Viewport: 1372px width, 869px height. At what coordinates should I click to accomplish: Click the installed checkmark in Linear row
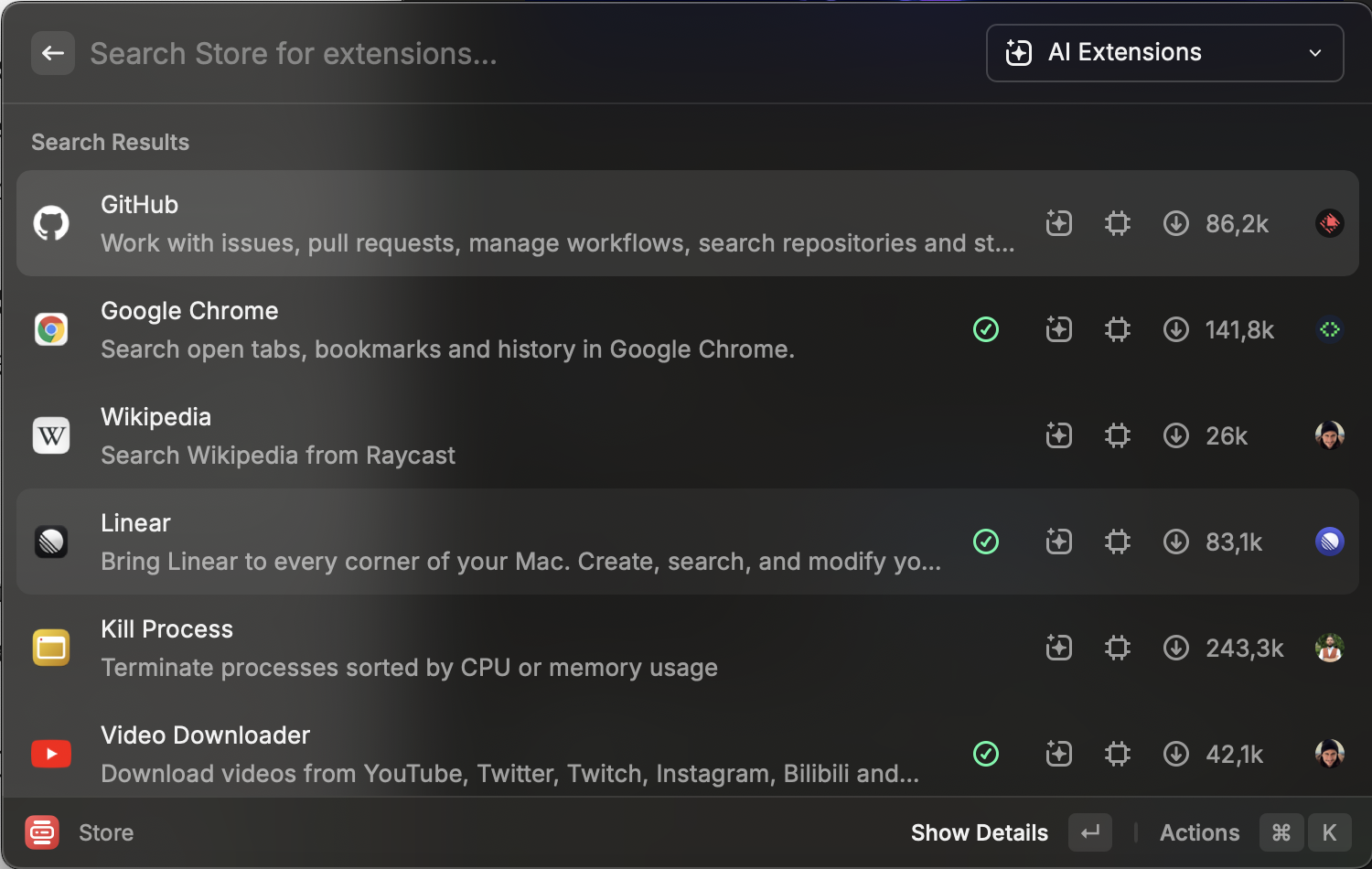(986, 542)
